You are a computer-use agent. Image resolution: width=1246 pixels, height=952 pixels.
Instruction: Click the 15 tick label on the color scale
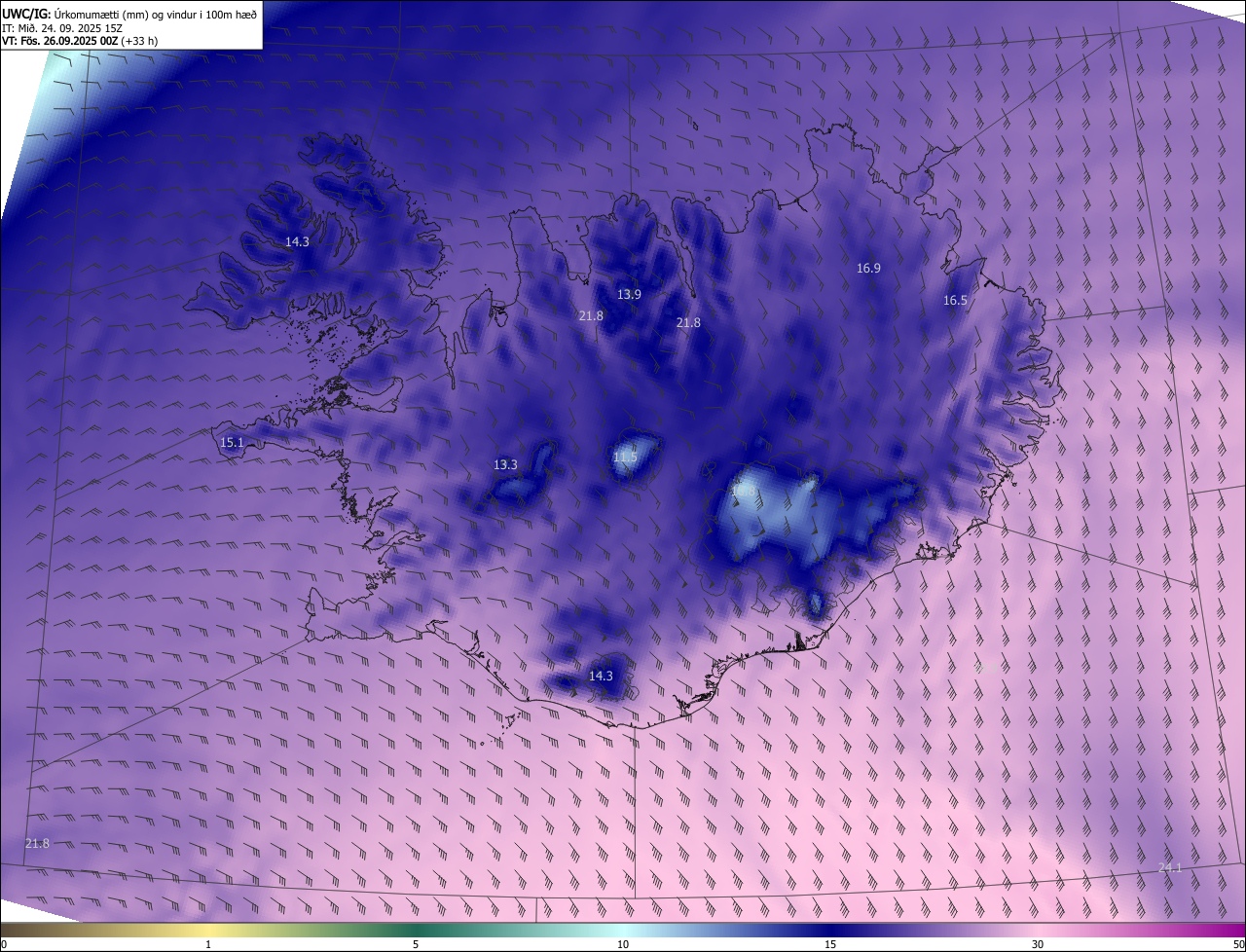[x=830, y=944]
